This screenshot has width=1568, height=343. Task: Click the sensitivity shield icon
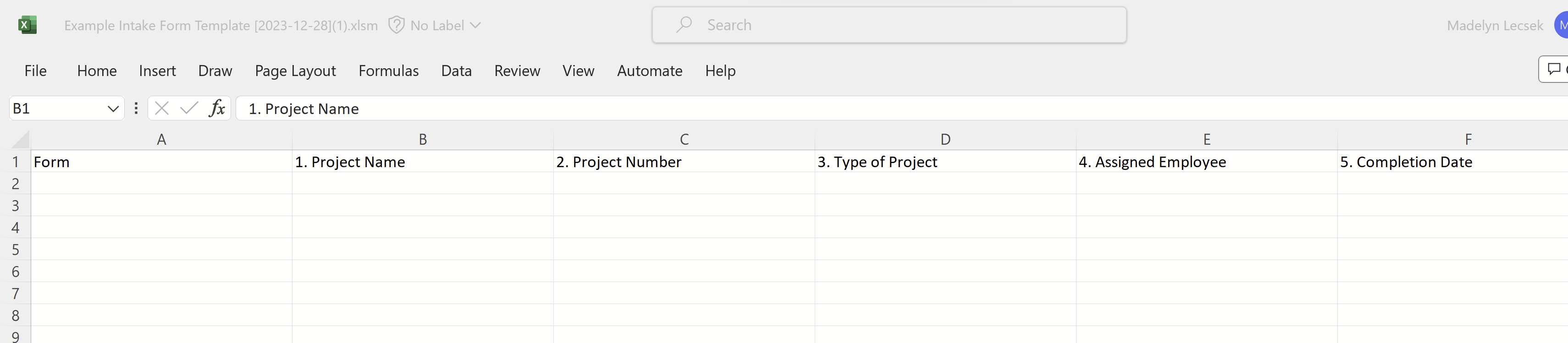coord(396,25)
